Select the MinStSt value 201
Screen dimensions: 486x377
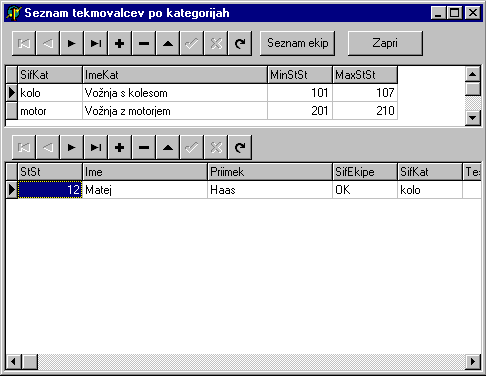[300, 111]
